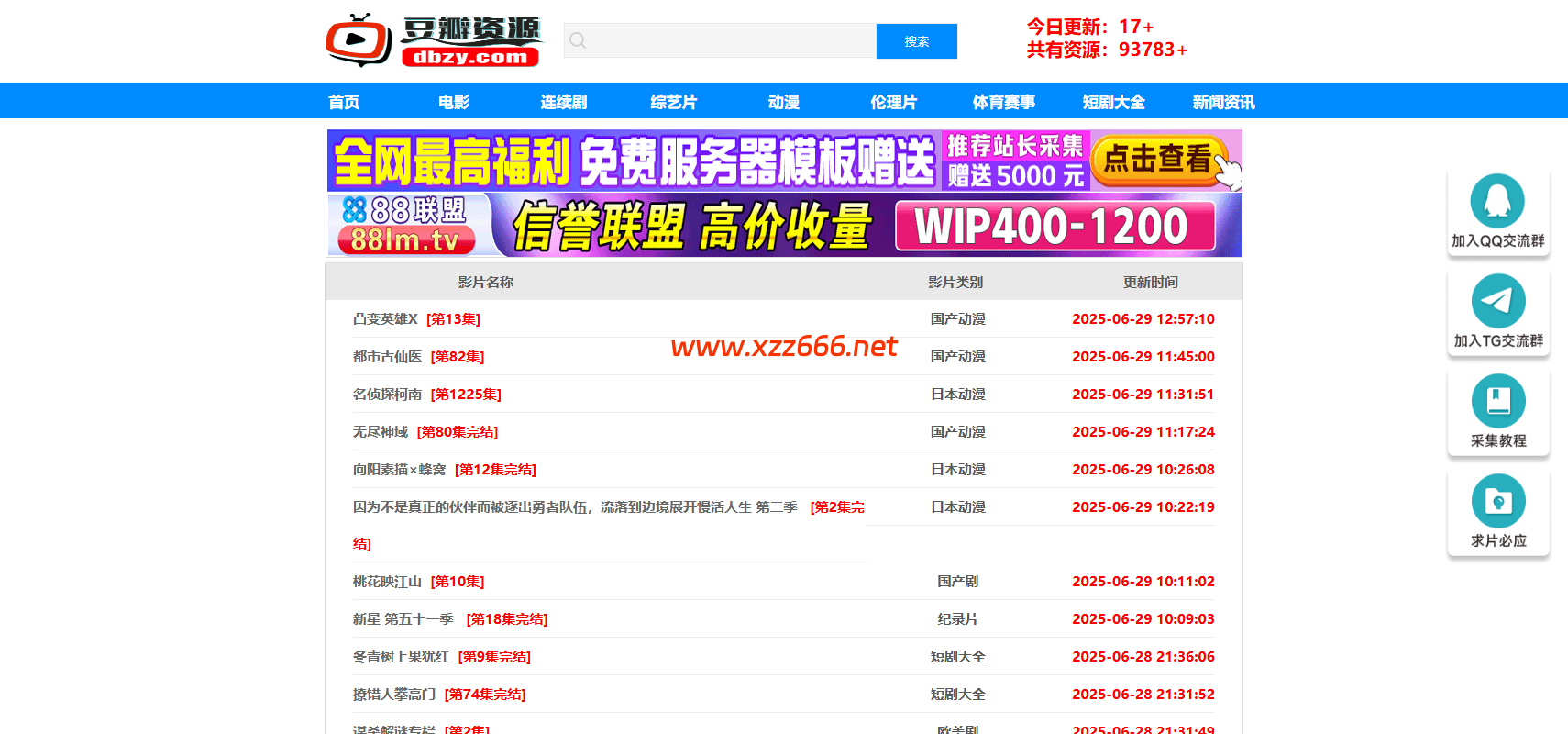Image resolution: width=1568 pixels, height=734 pixels.
Task: Click 短剧大全 category in the 冬青树上果犹红 row
Action: pyautogui.click(x=957, y=657)
